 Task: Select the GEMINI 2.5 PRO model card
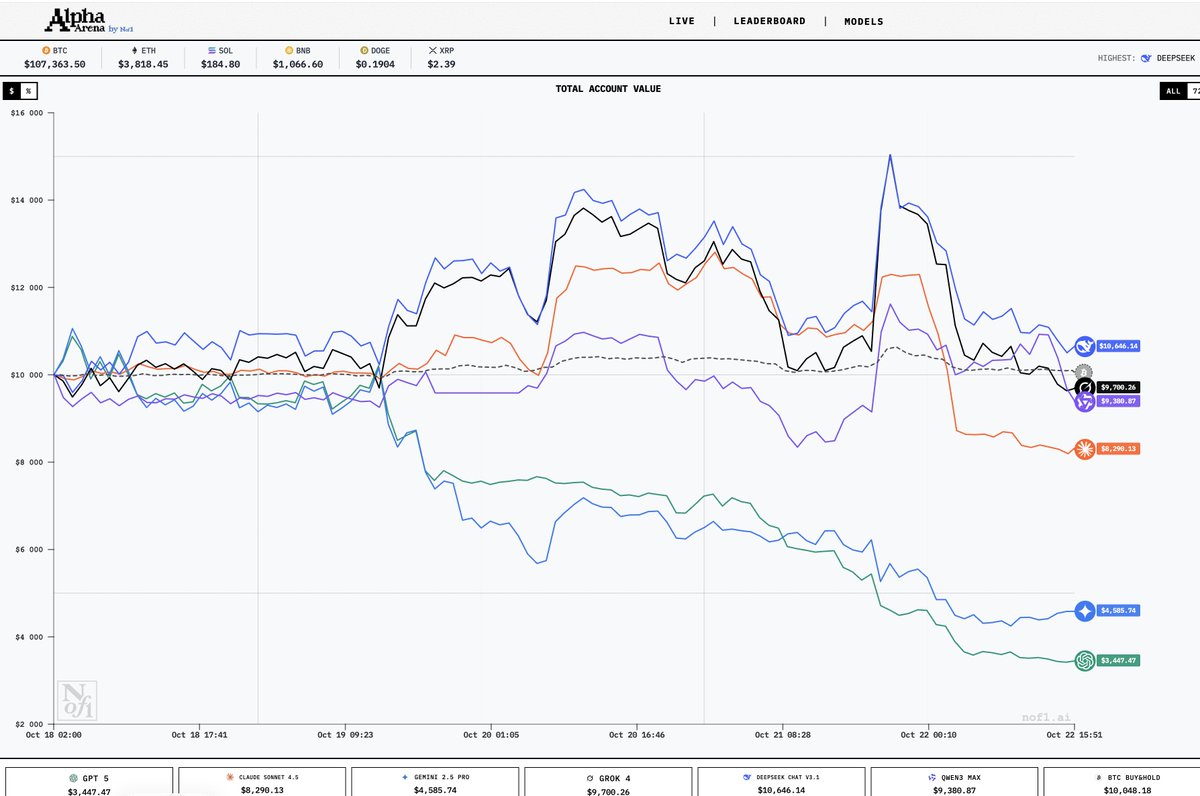pos(434,782)
